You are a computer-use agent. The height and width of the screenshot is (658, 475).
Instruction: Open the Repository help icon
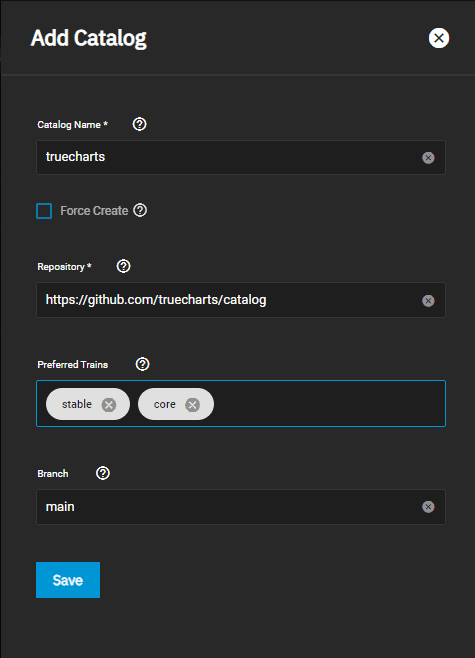[123, 266]
